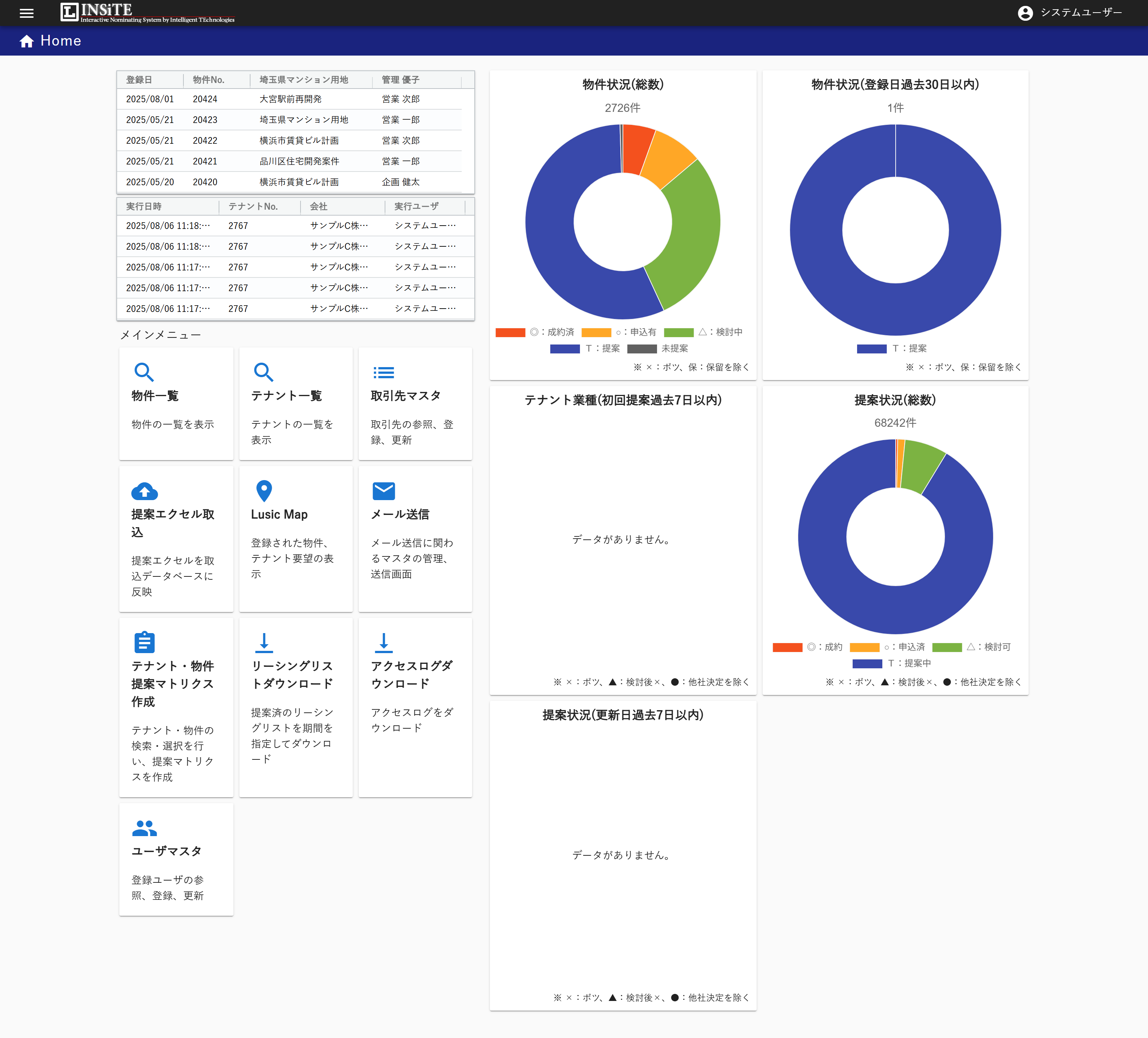This screenshot has width=1148, height=1038.
Task: Toggle 未提案 legend item in 物件状況 chart
Action: [642, 349]
